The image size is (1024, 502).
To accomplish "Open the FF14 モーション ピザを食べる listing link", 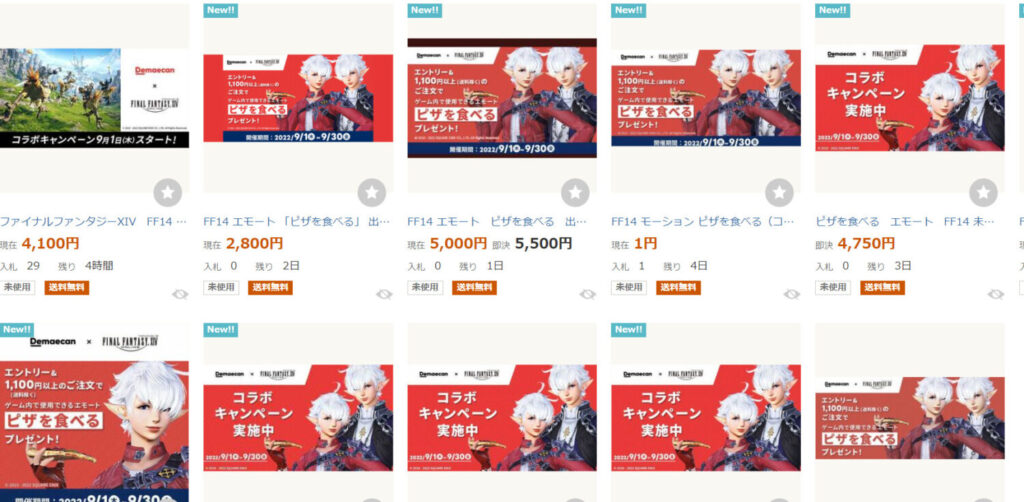I will click(703, 221).
